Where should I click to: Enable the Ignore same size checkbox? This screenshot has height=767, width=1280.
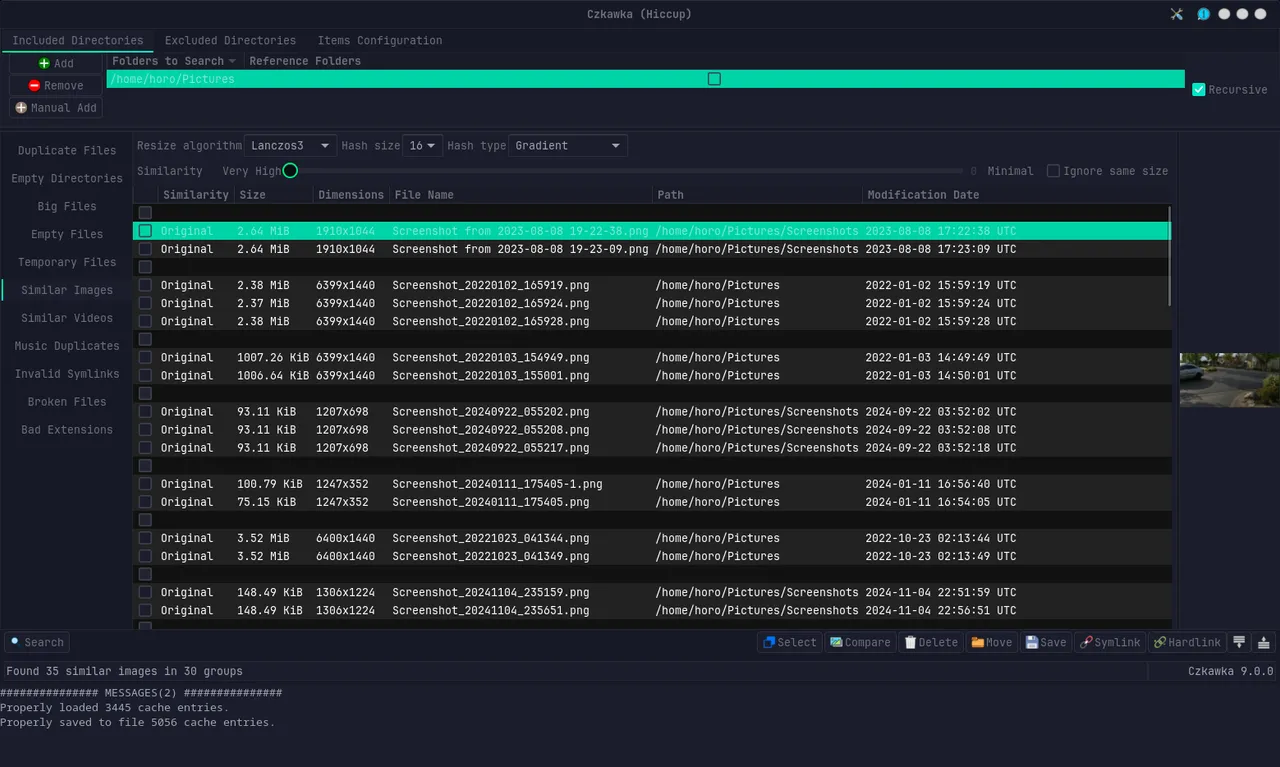click(1053, 171)
